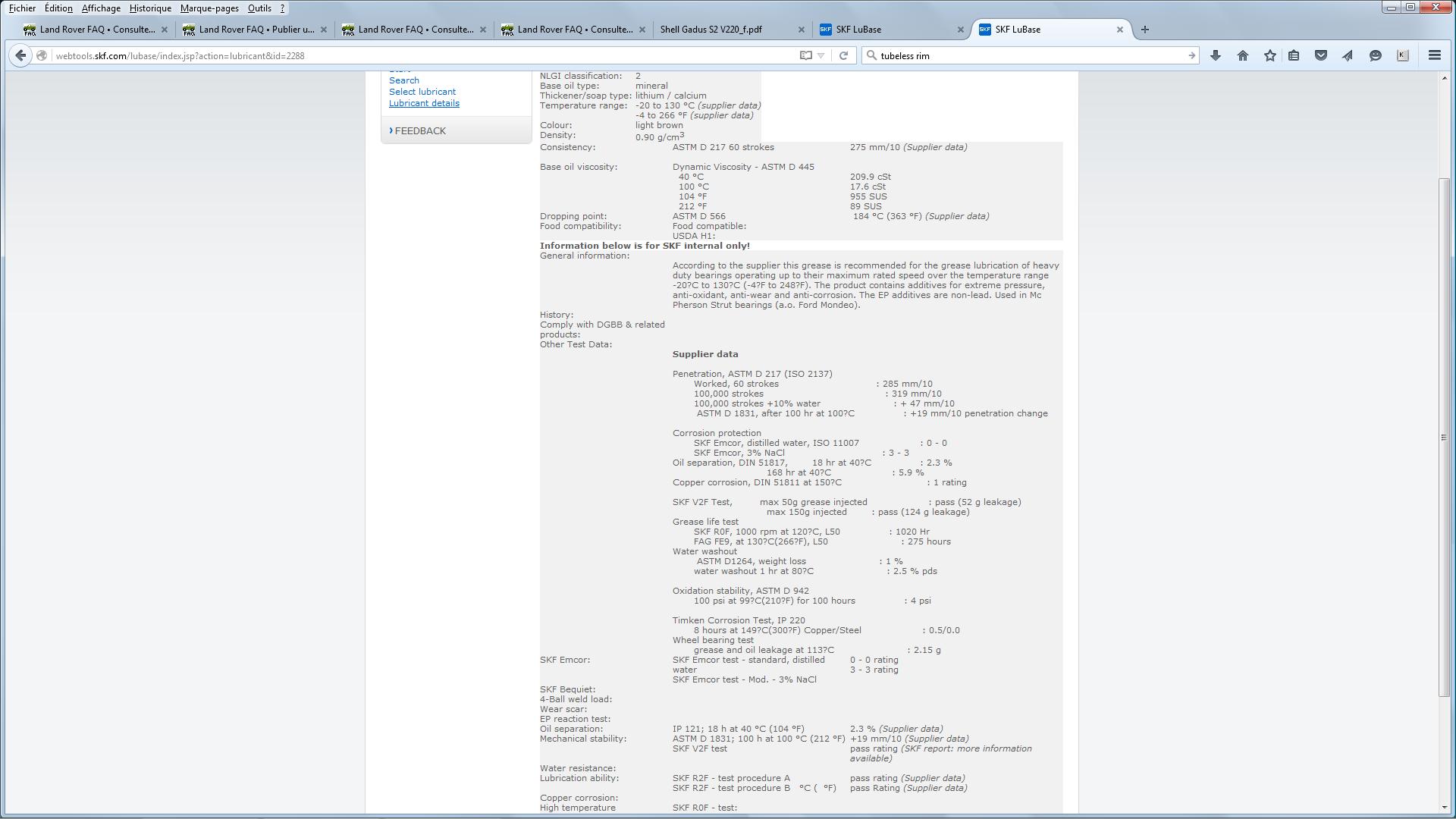
Task: Open the hamburger menu button
Action: [1435, 55]
